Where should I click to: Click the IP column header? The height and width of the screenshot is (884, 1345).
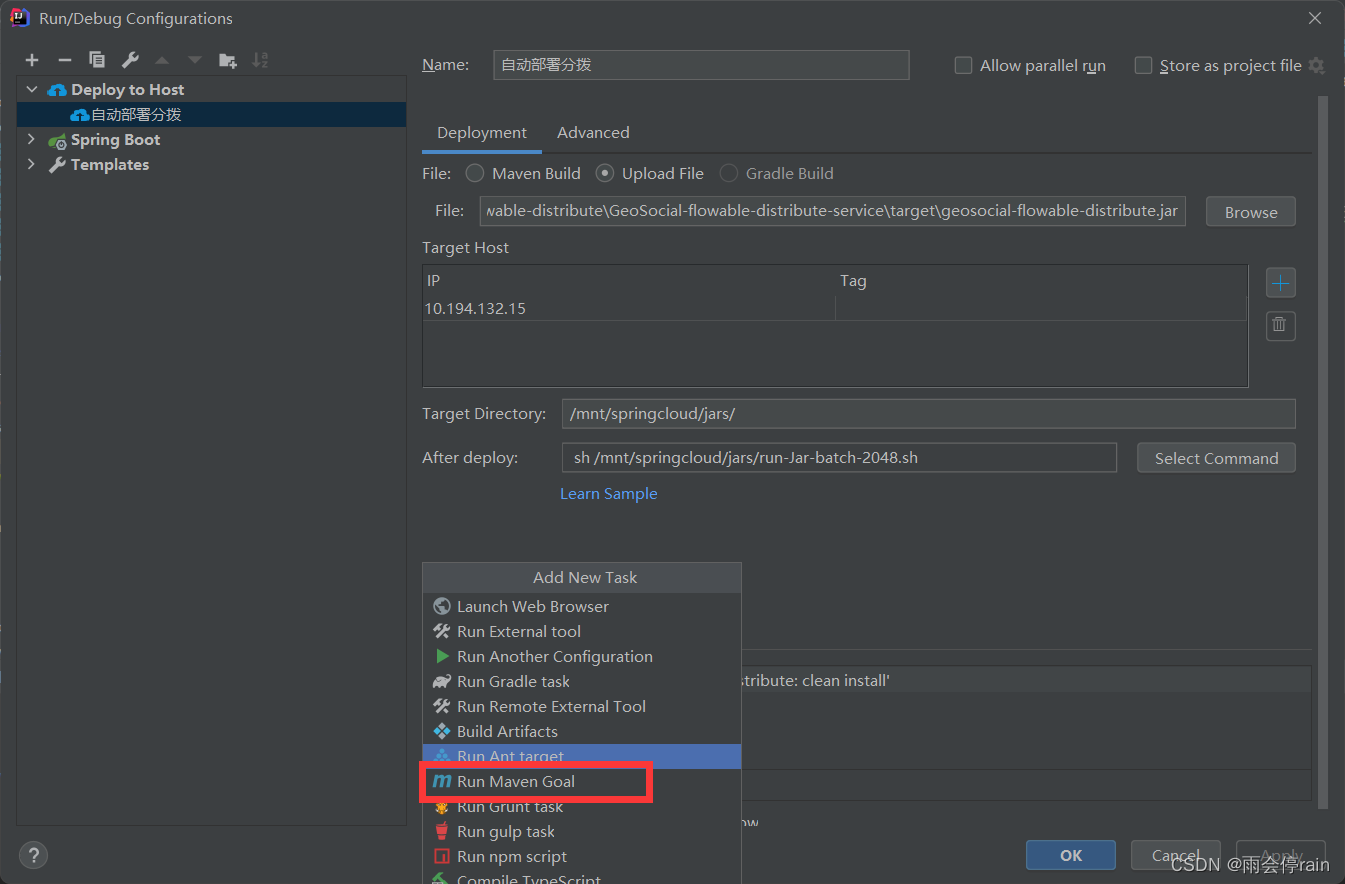click(629, 281)
